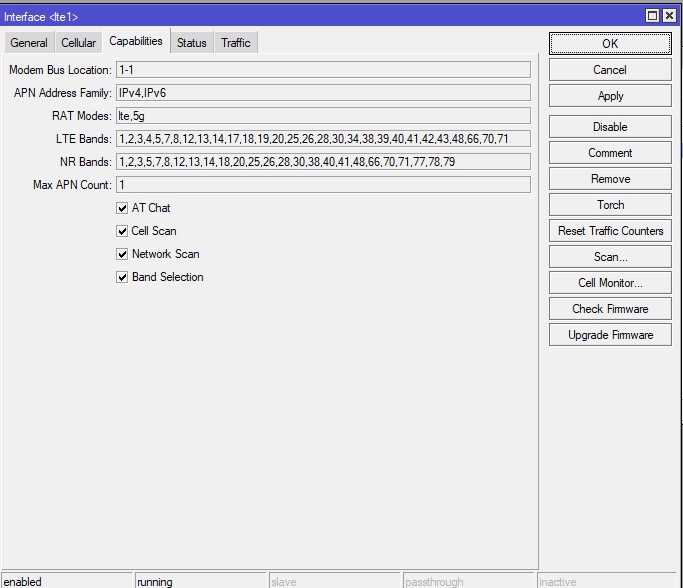The image size is (683, 588).
Task: Toggle the Network Scan checkbox
Action: tap(122, 254)
